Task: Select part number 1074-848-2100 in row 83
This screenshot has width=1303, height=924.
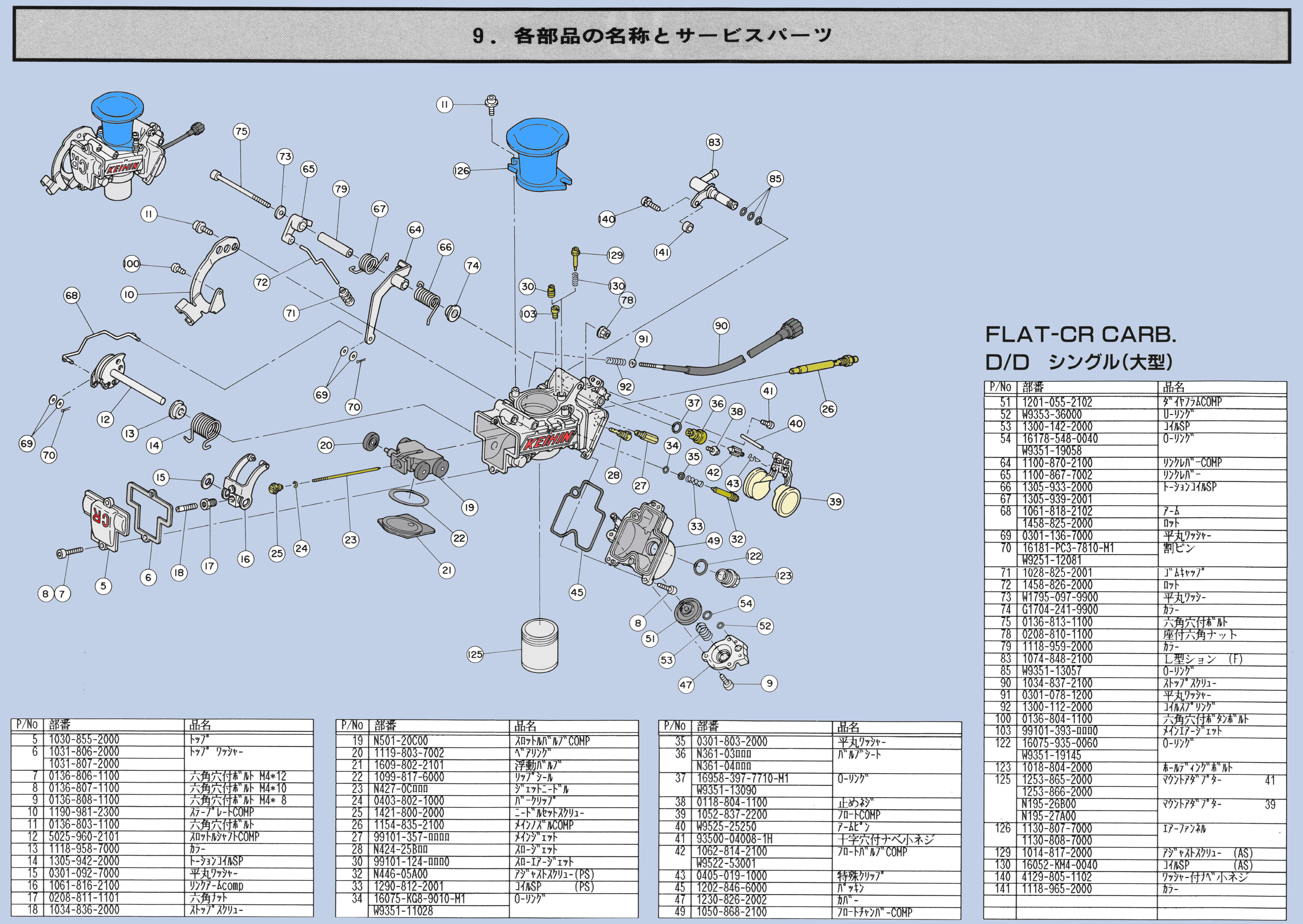Action: [x=1058, y=659]
